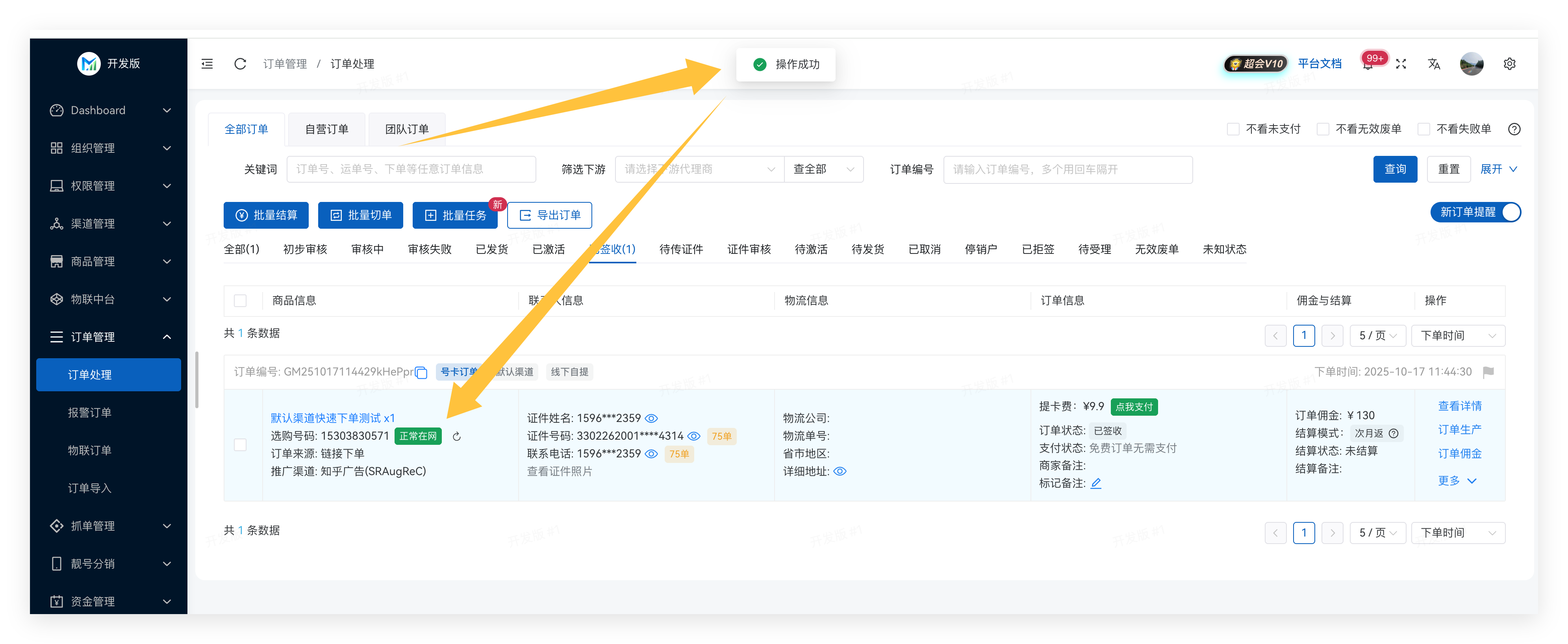Collapse the sidebar with the menu-fold icon
This screenshot has height=644, width=1568.
(207, 64)
